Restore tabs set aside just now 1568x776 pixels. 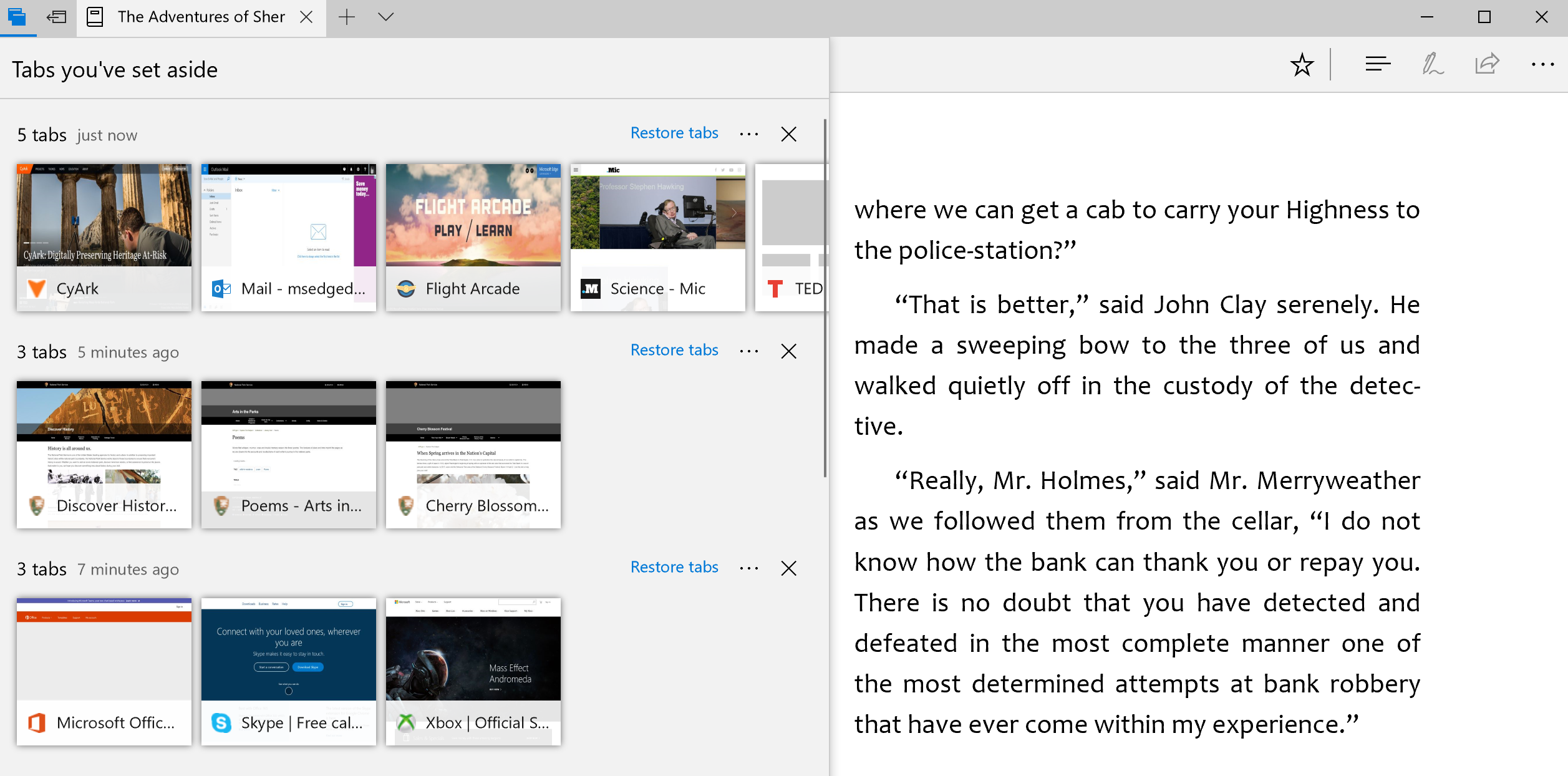point(674,133)
